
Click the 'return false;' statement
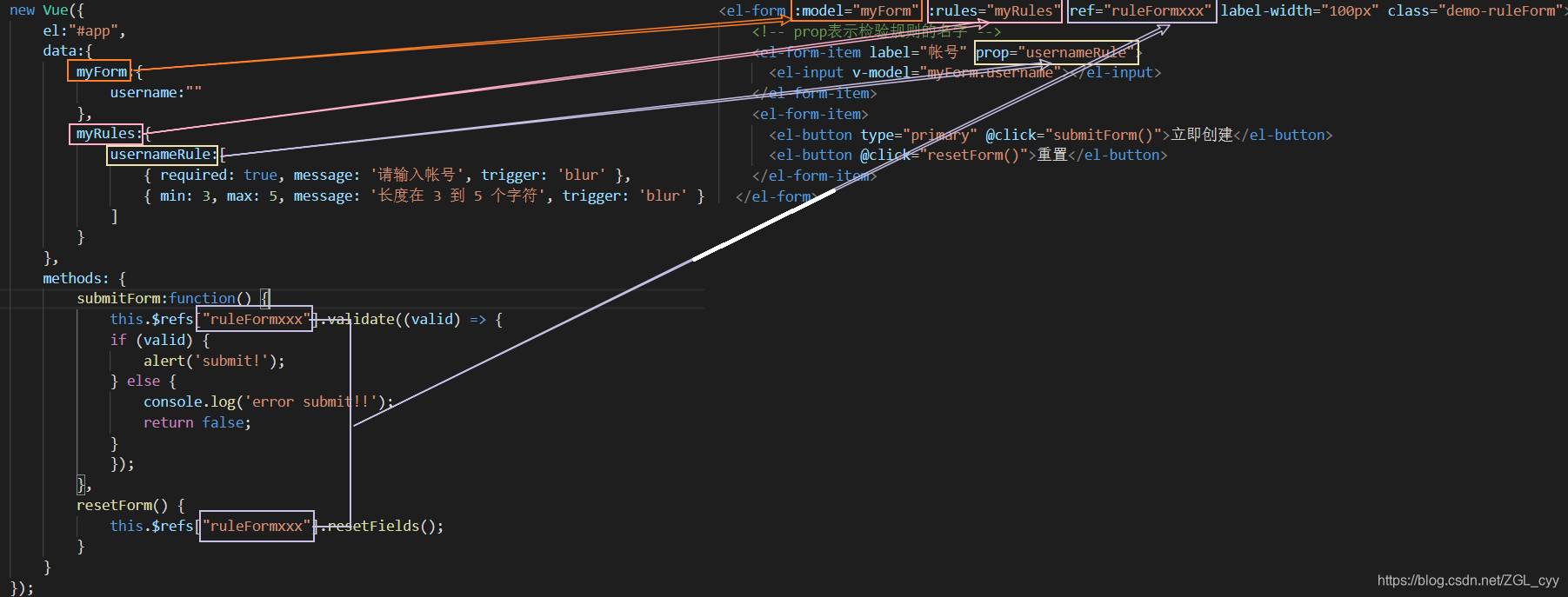(197, 423)
